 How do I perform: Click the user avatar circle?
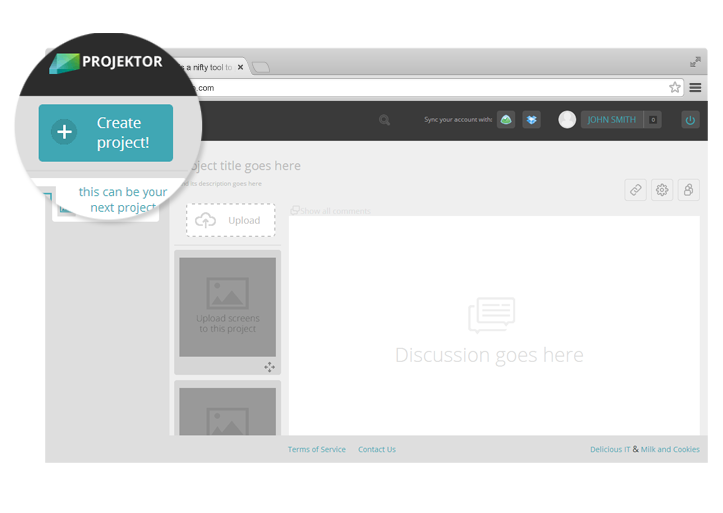[567, 120]
